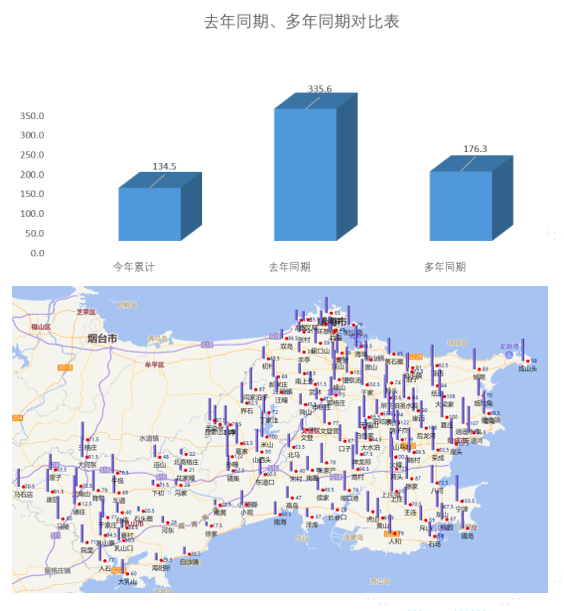Click the 350.0 value on the vertical axis
The width and height of the screenshot is (564, 611).
pos(32,116)
